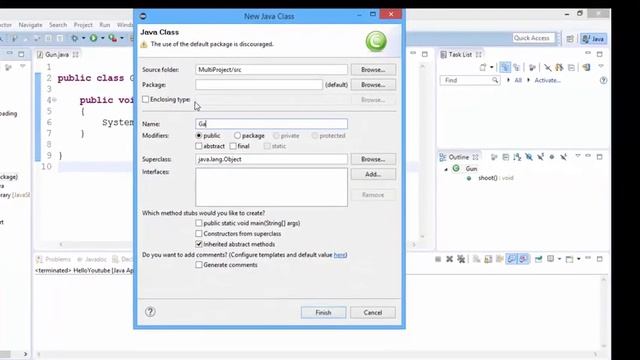Image resolution: width=640 pixels, height=360 pixels.
Task: Open the Open Perspective icon beside Java
Action: click(570, 39)
